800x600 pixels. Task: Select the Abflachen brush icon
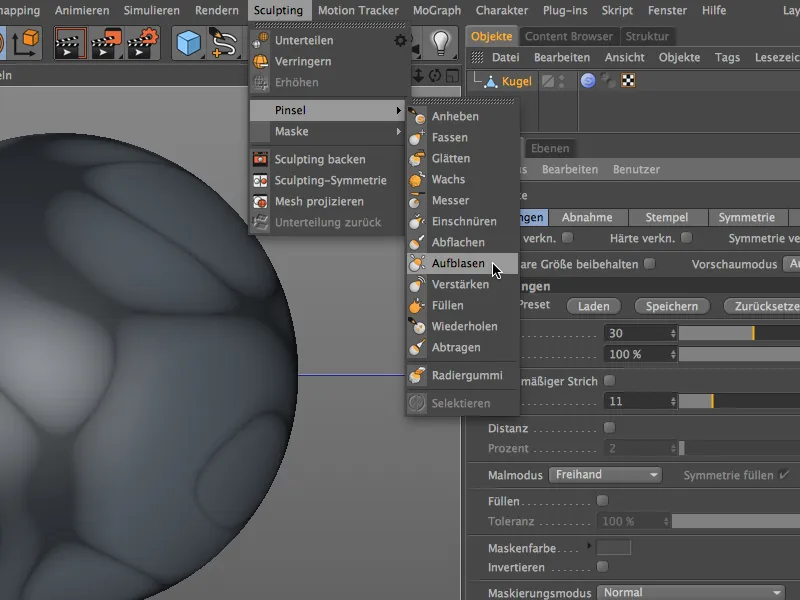[417, 242]
